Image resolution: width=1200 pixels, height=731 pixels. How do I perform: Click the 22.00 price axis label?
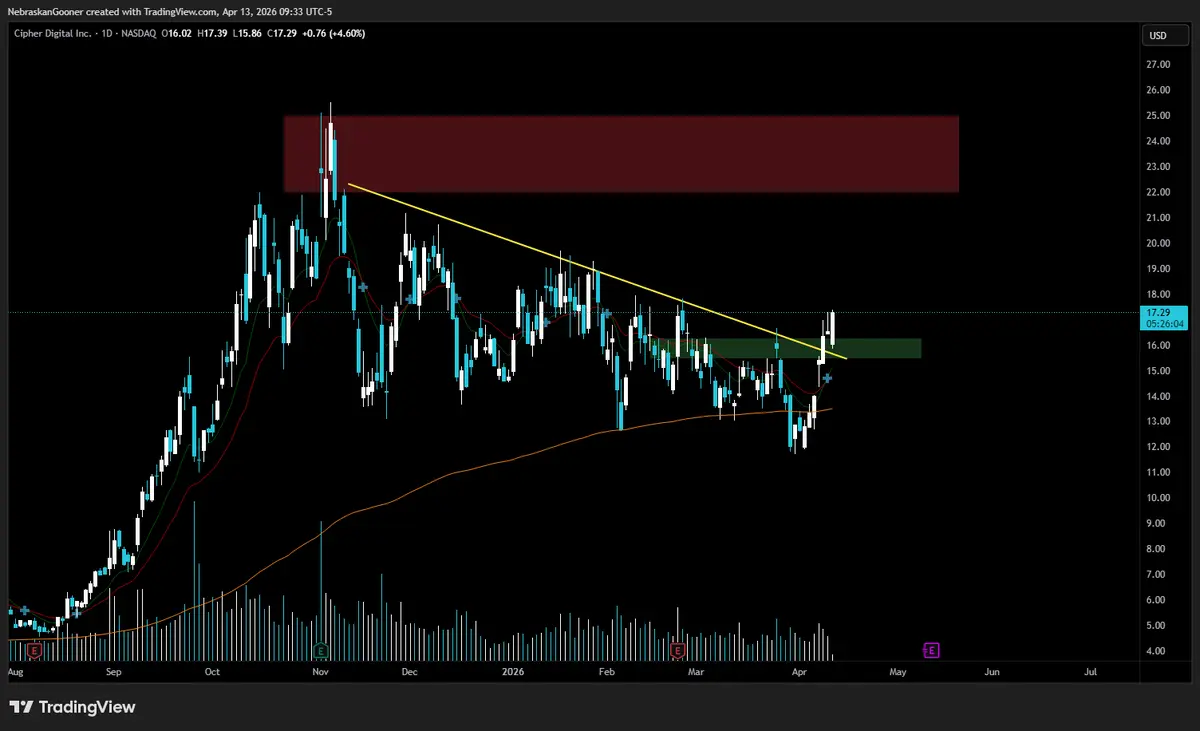coord(1158,192)
